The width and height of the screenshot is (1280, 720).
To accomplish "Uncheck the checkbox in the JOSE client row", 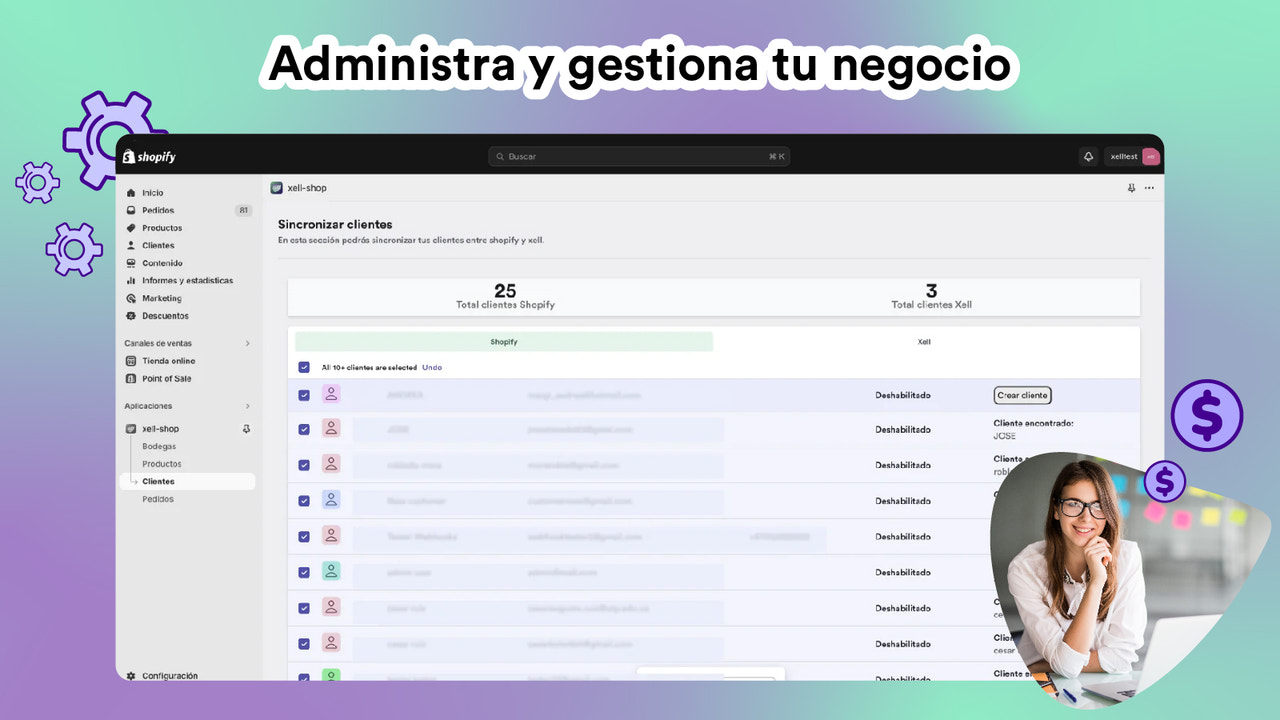I will [x=304, y=430].
